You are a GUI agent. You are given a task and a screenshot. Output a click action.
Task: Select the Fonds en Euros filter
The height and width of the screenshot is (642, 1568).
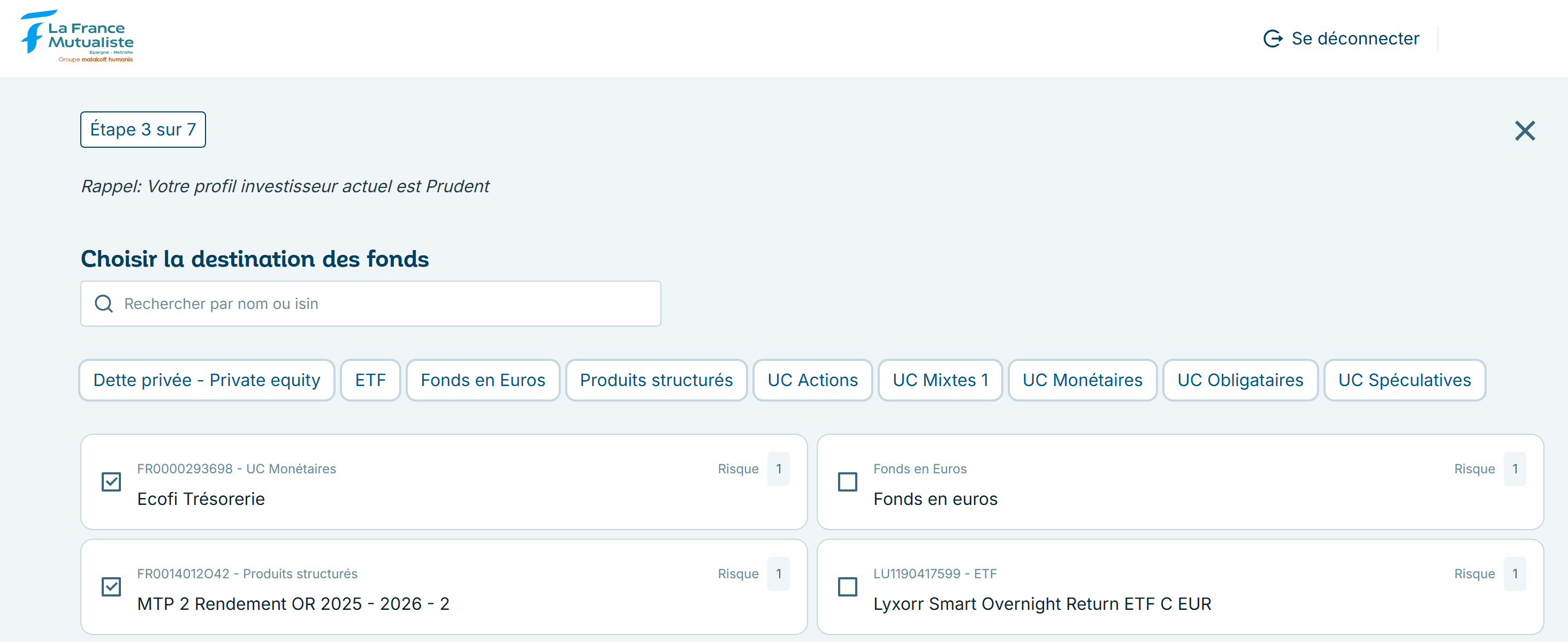(483, 380)
